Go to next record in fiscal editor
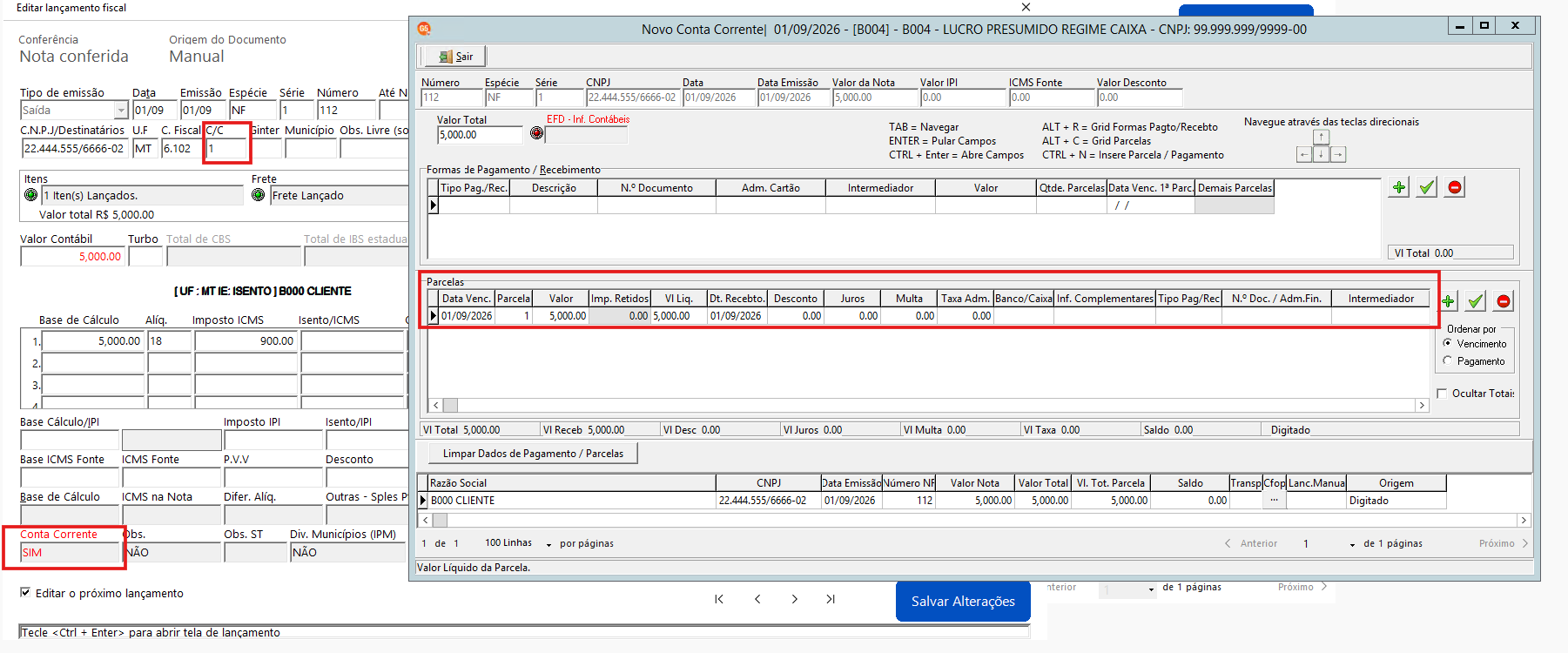 click(795, 599)
